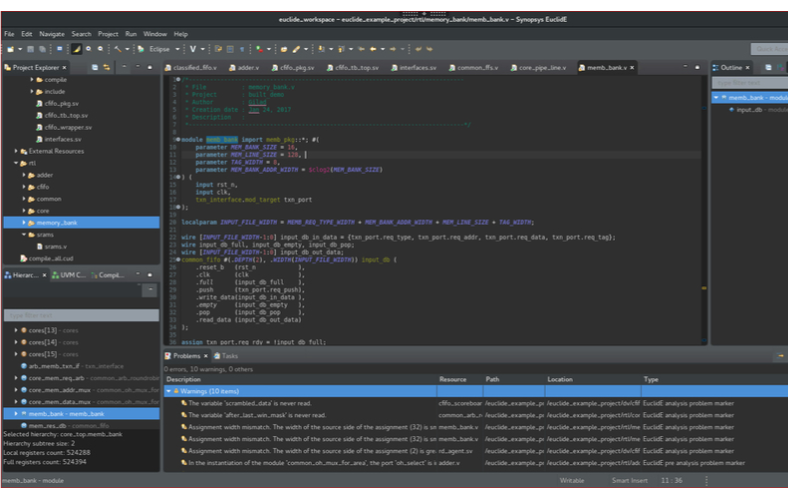Switch to the core_pipe_line.v editor tab
This screenshot has width=788, height=493.
538,67
